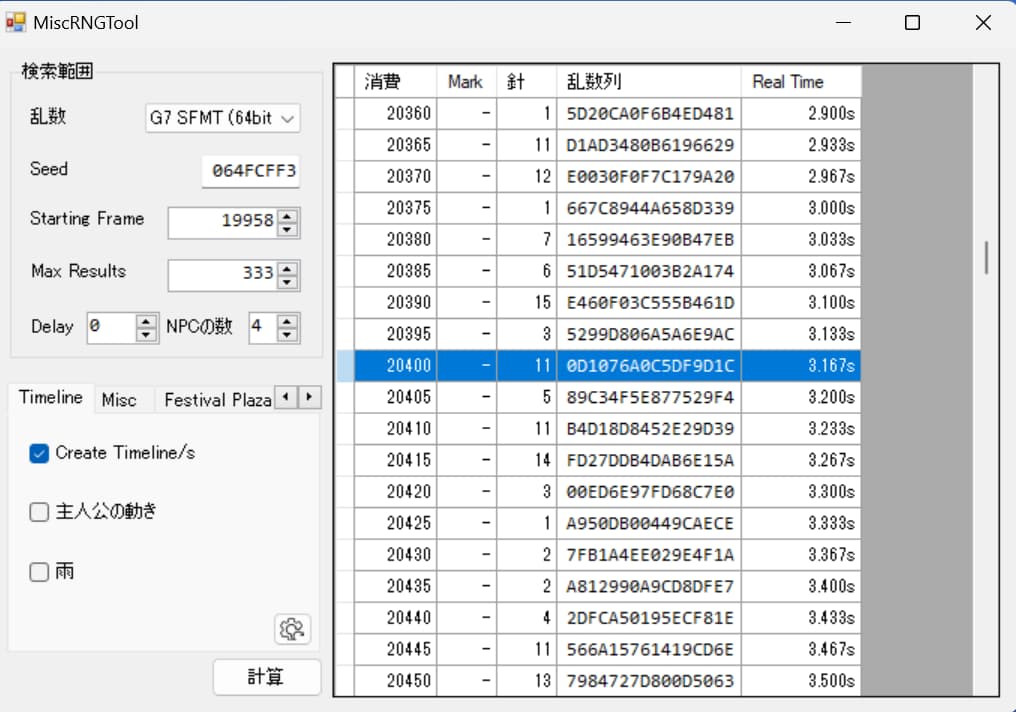
Task: Maximize the MiscRNGTool window
Action: pyautogui.click(x=912, y=23)
